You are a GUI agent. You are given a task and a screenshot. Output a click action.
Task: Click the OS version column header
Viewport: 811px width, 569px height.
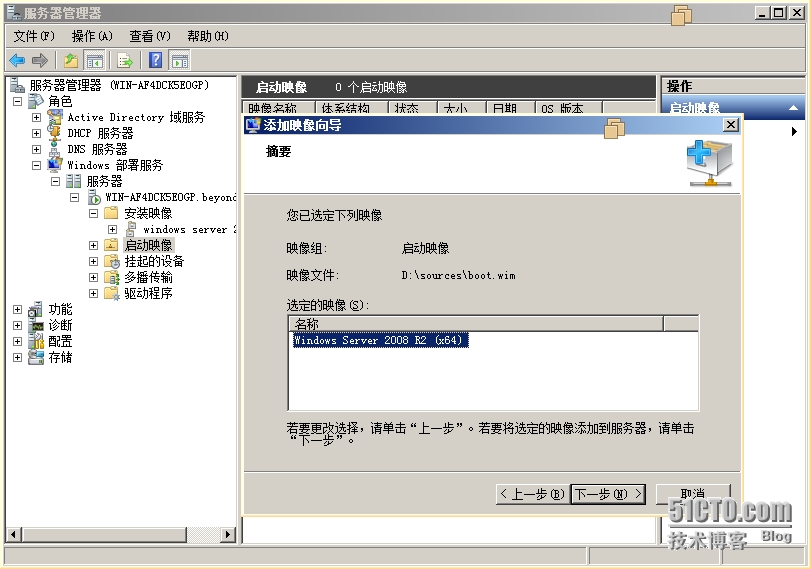click(568, 108)
